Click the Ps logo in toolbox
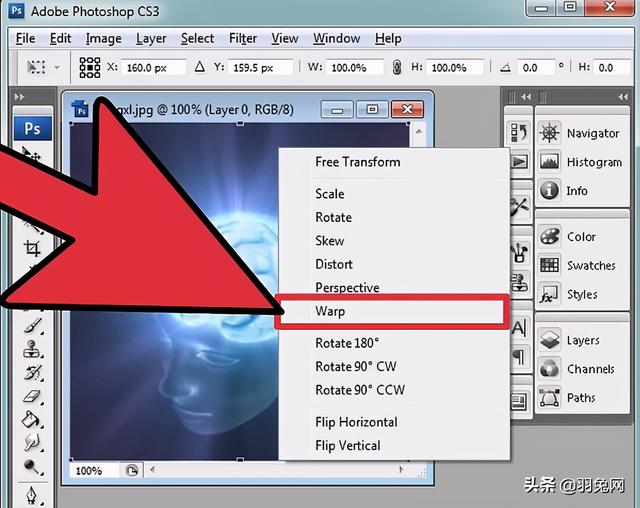This screenshot has height=508, width=640. pyautogui.click(x=33, y=129)
